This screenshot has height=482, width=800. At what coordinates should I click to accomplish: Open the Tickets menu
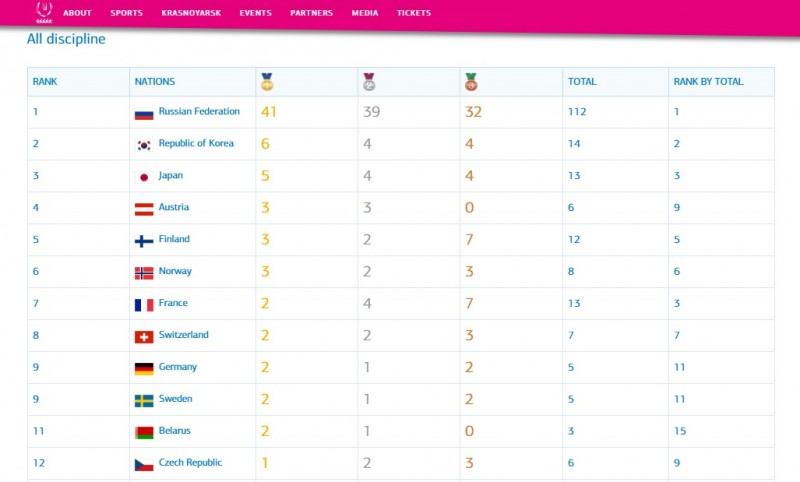point(414,13)
